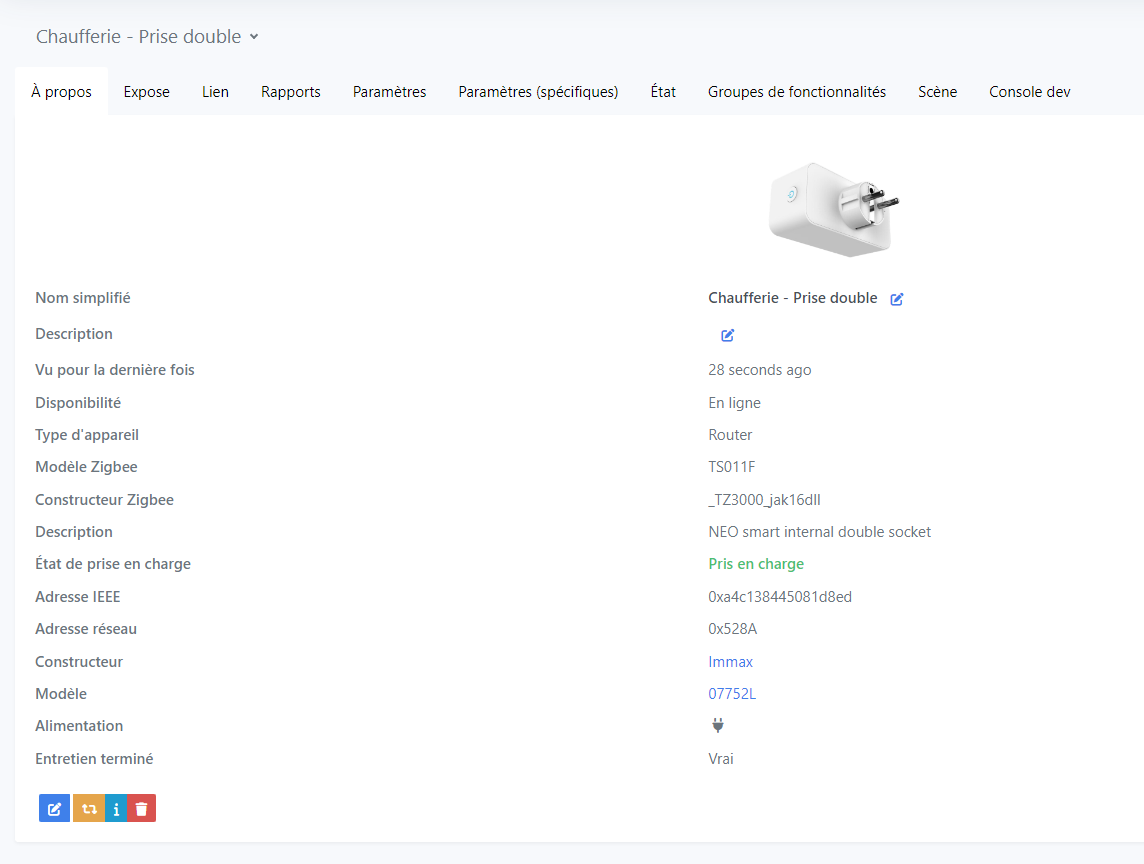Click the Zigbee manufacturer _TZ3000_jak16dll
1144x864 pixels.
coord(765,500)
